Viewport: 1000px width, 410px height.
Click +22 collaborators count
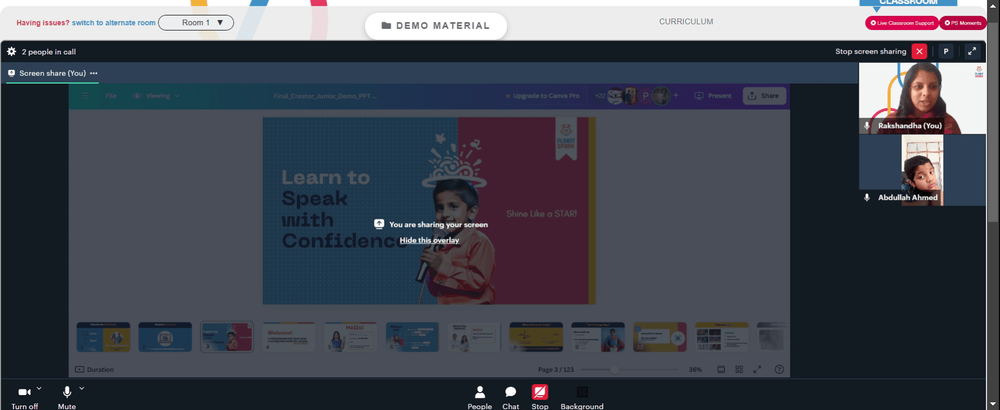click(599, 96)
